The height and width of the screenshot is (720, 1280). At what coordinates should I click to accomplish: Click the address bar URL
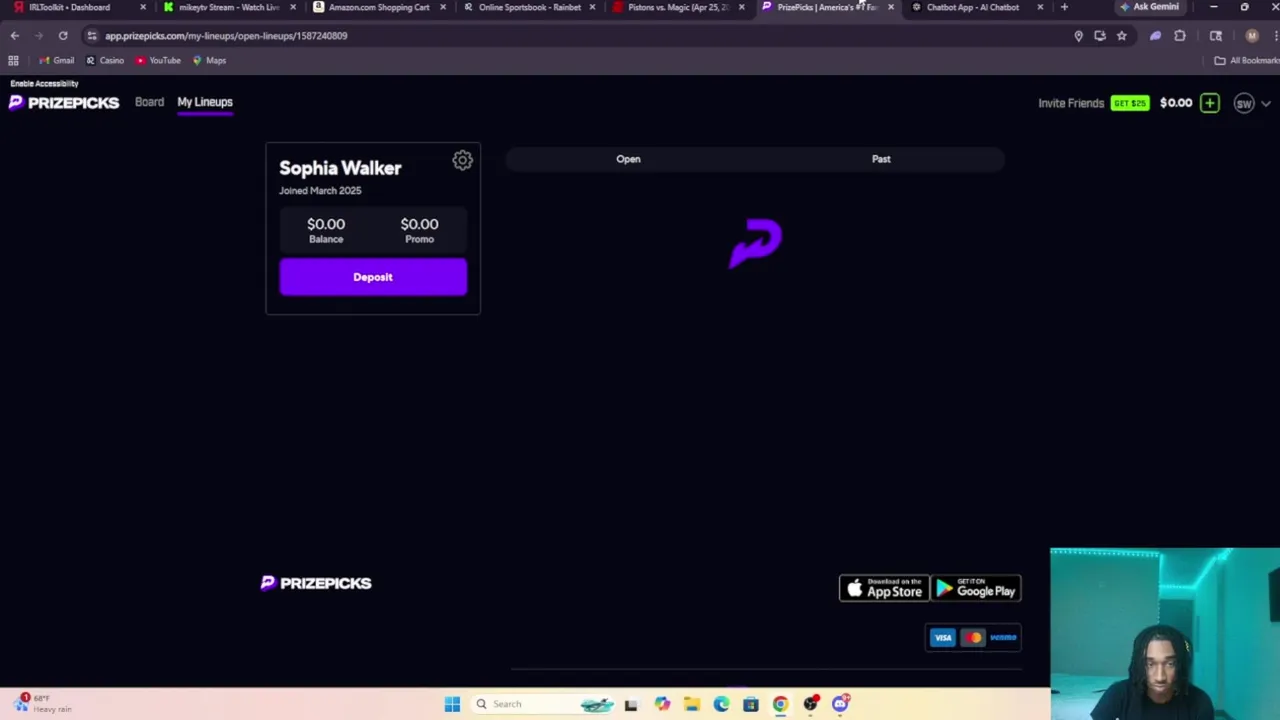(x=226, y=36)
